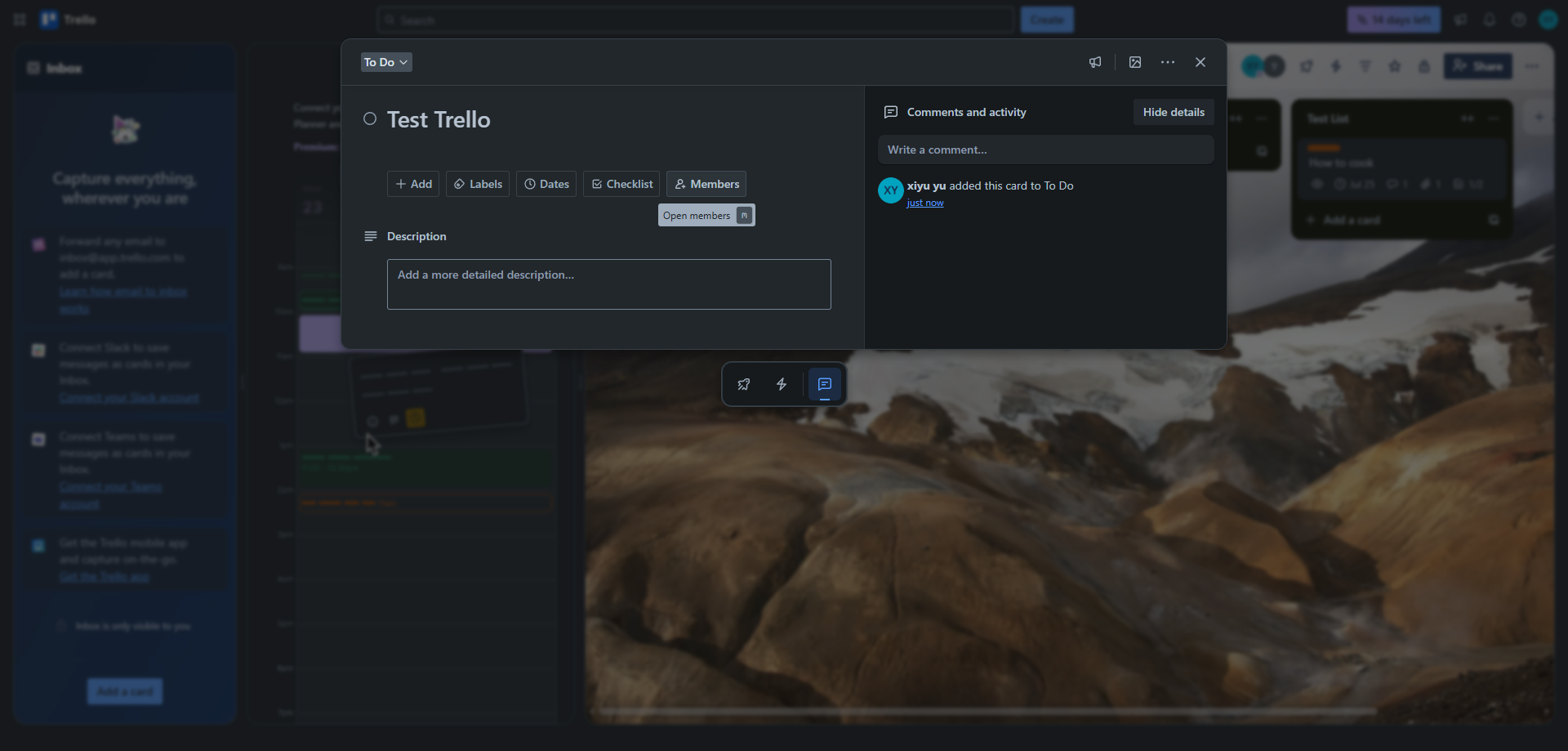
Task: Open the Connect your Teams account link
Action: 110,495
